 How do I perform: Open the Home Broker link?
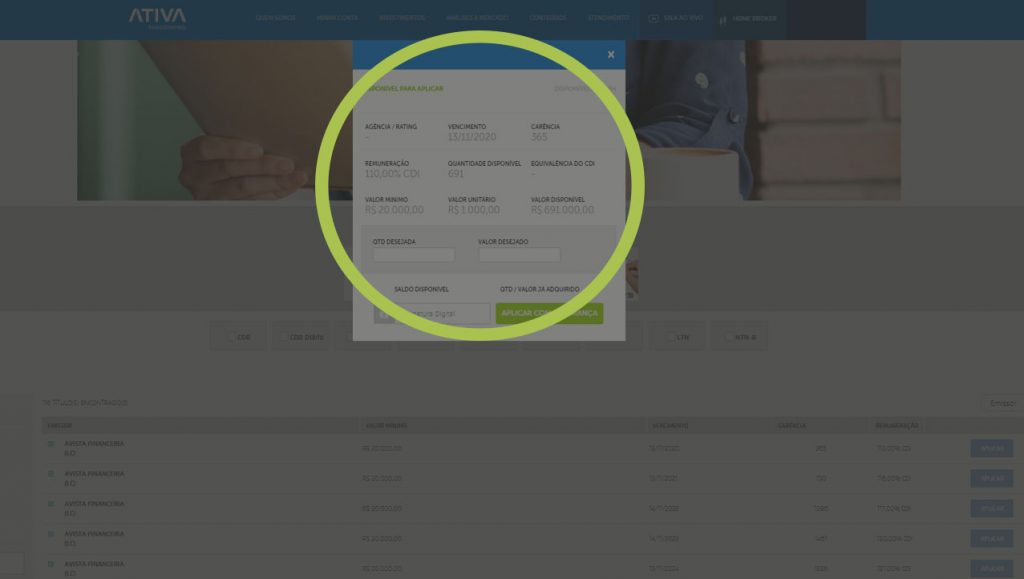(754, 19)
